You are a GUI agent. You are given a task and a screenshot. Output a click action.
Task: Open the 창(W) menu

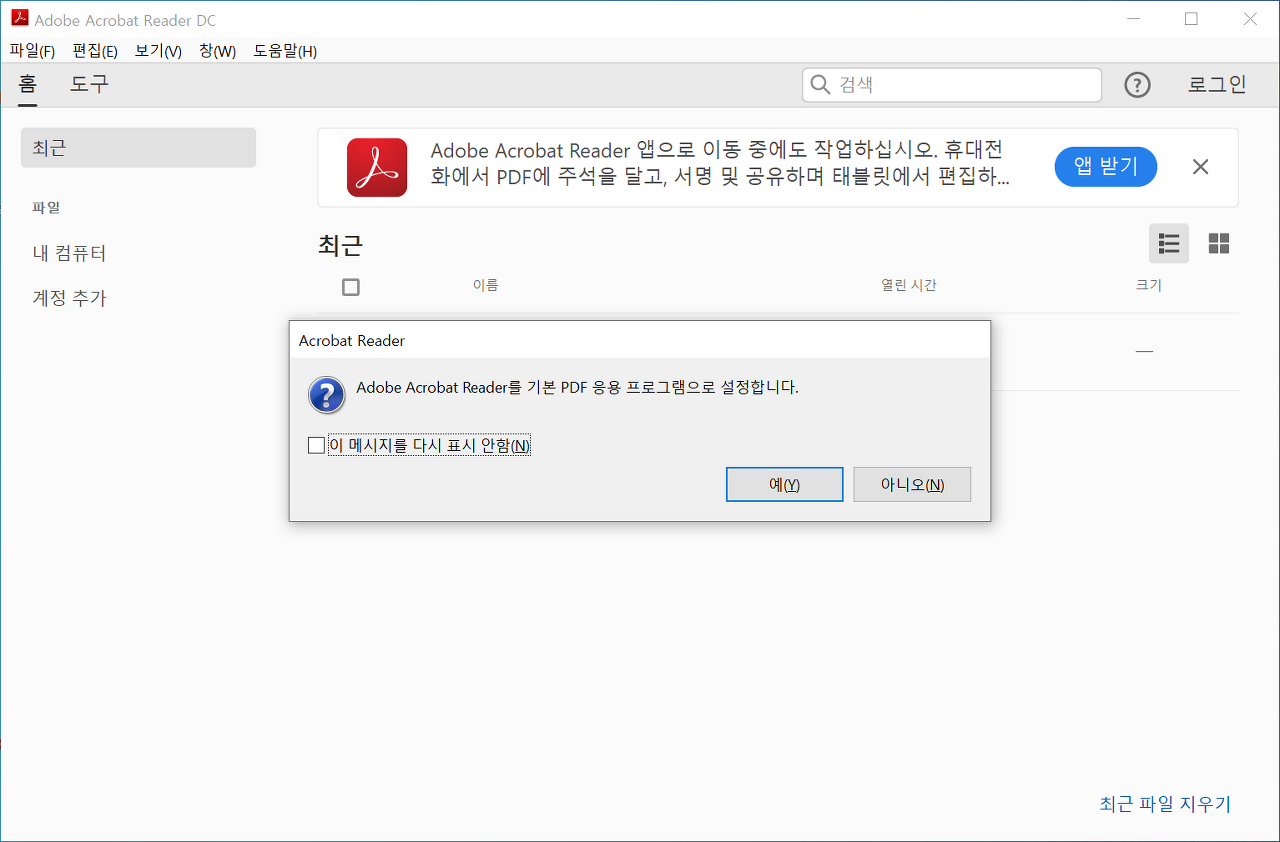(x=217, y=51)
